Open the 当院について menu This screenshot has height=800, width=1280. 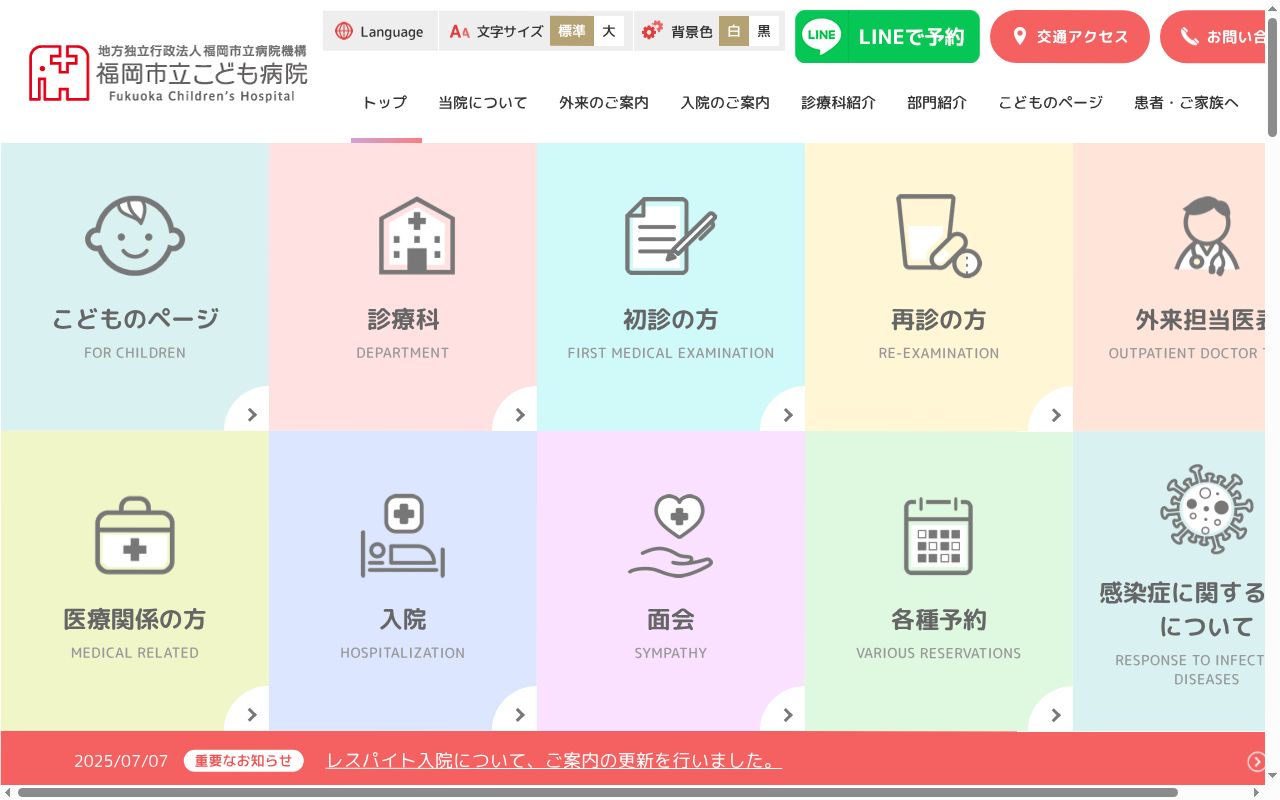pyautogui.click(x=482, y=102)
